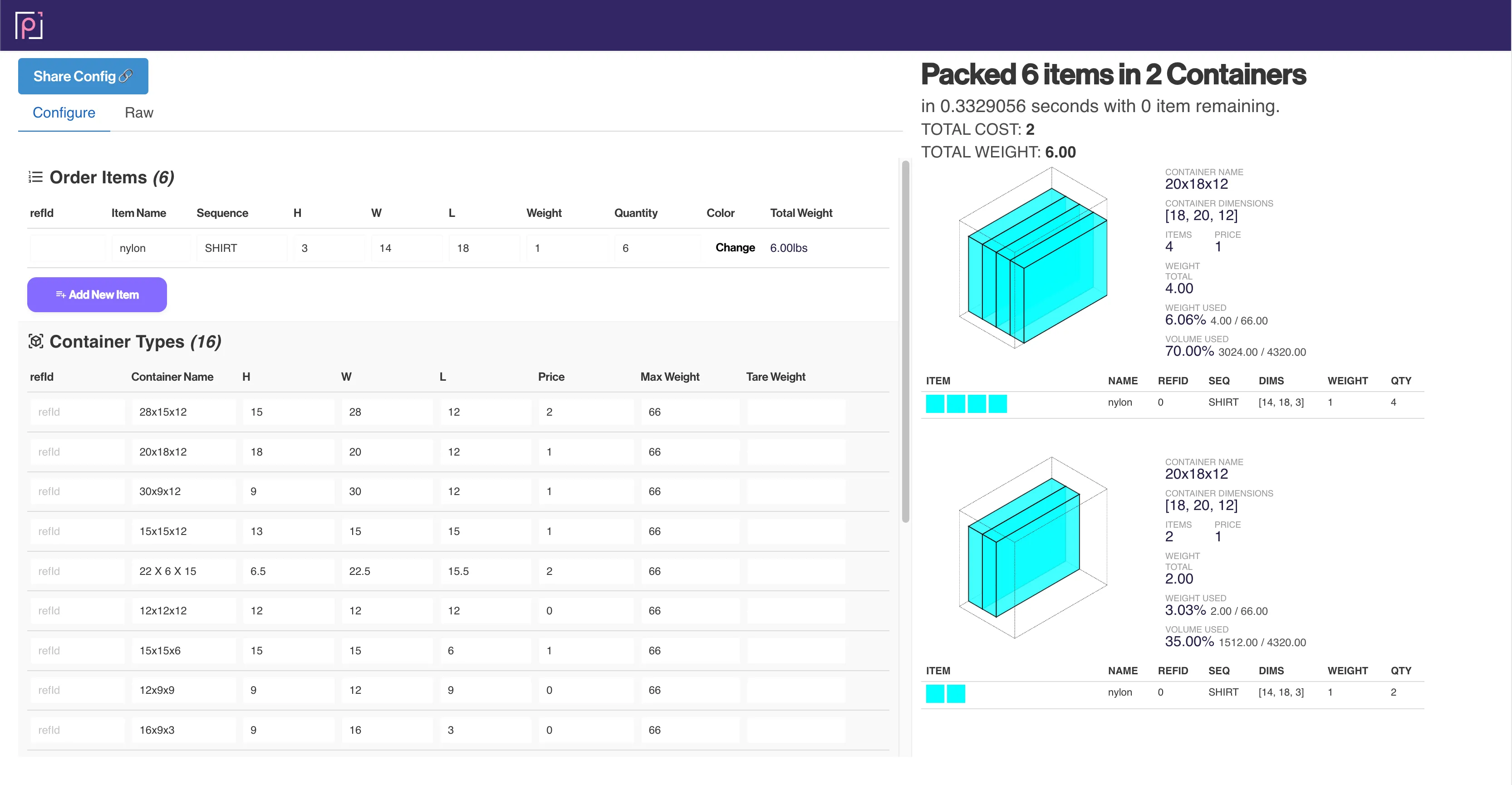The height and width of the screenshot is (785, 1512).
Task: Click the Order Items list icon
Action: 35,177
